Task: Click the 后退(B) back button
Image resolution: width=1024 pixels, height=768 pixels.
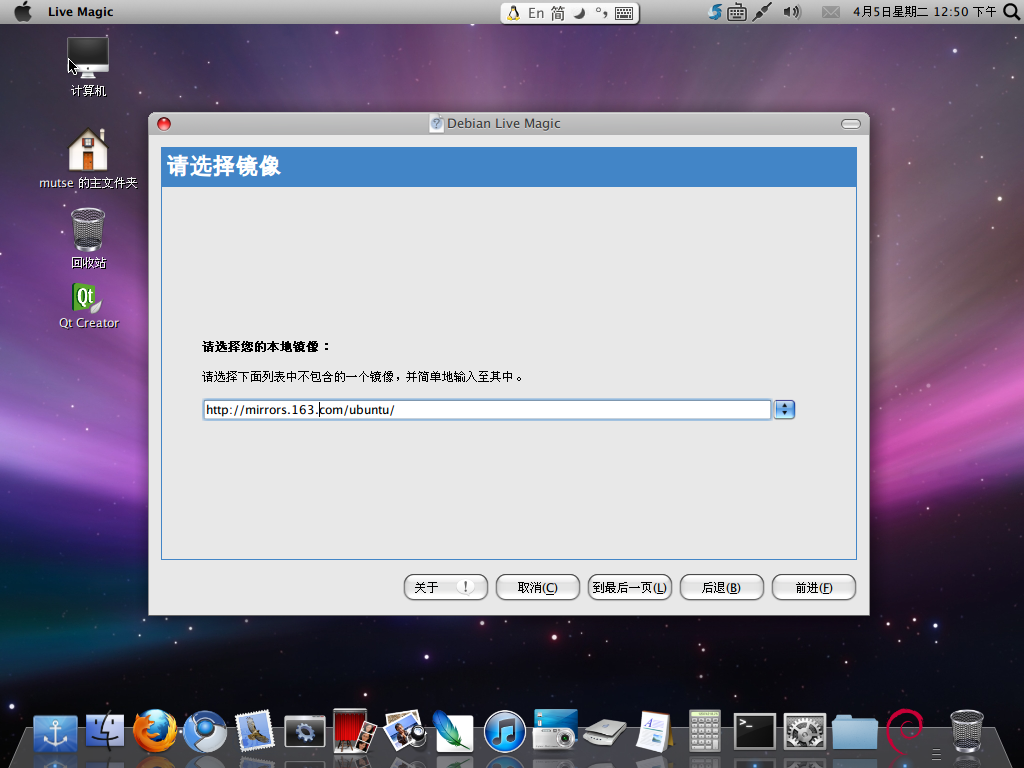Action: [x=722, y=587]
